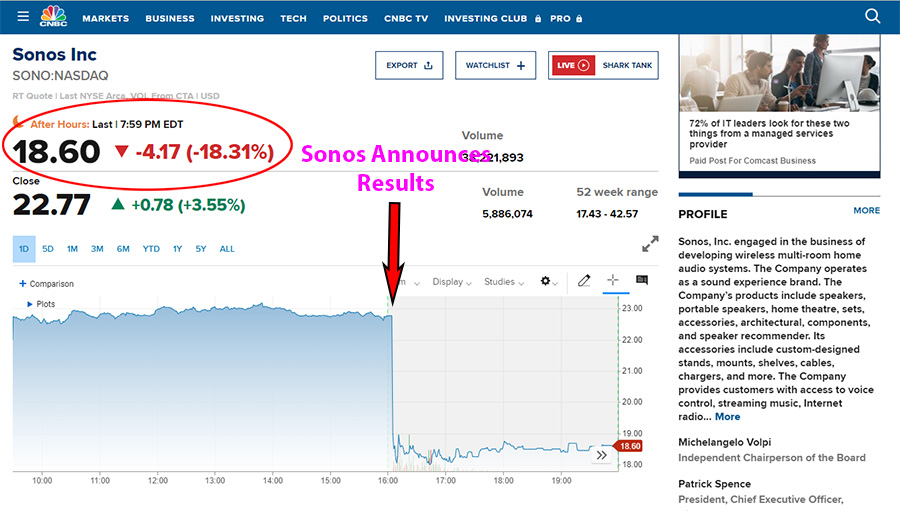Click 52 week range value 17.43 - 42.57
This screenshot has width=900, height=511.
point(607,214)
